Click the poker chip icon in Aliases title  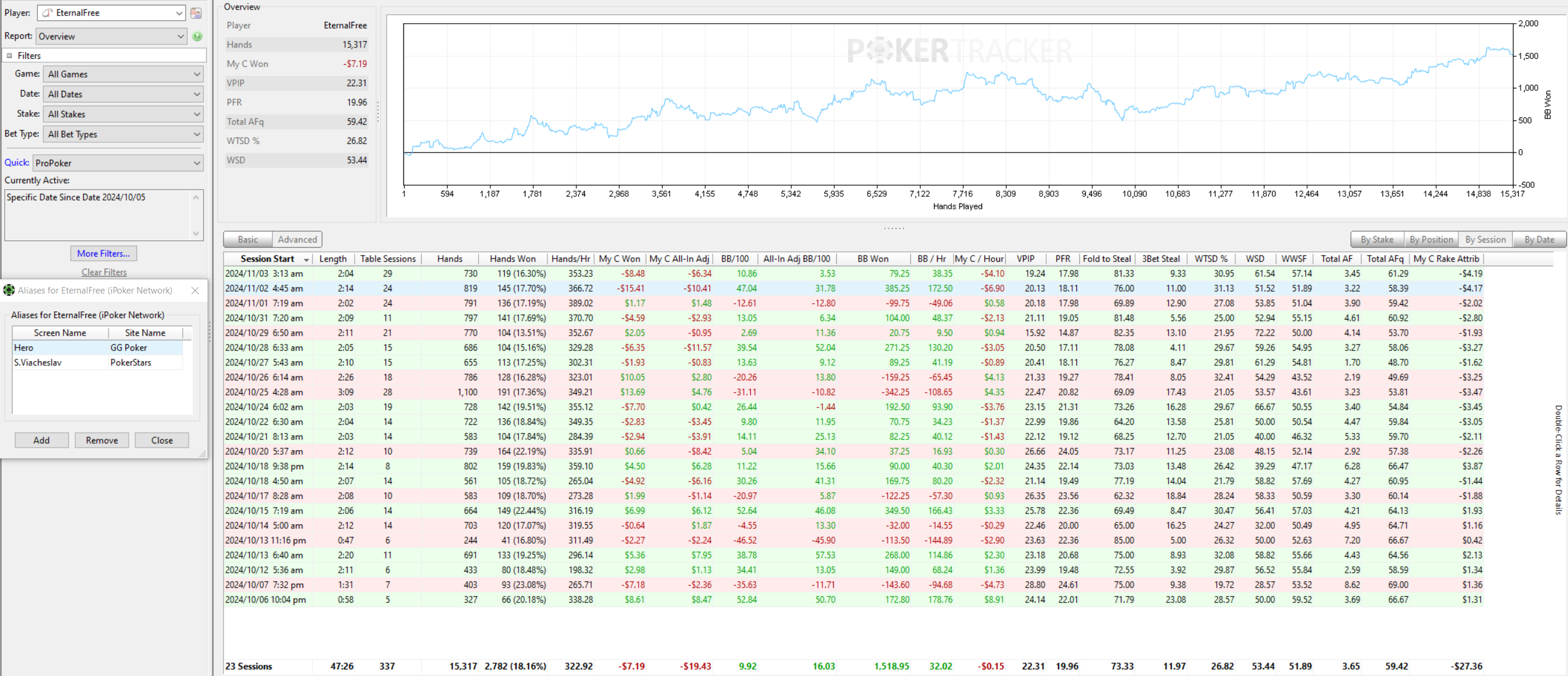(x=9, y=290)
